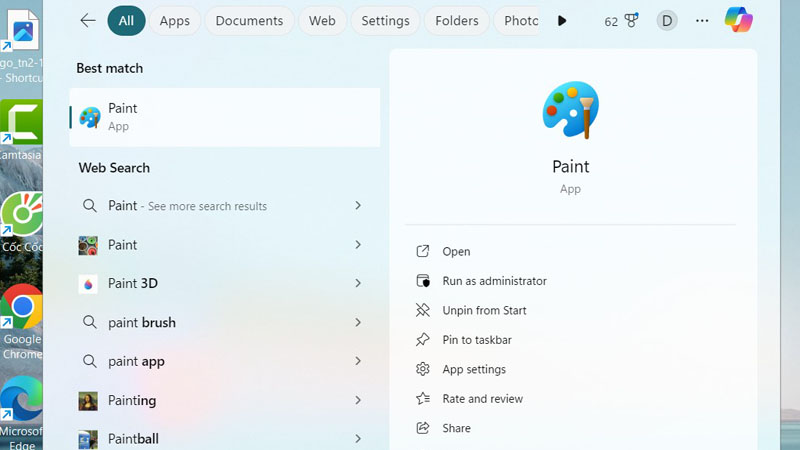Open Cốc Cốc browser desktop shortcut

[21, 222]
